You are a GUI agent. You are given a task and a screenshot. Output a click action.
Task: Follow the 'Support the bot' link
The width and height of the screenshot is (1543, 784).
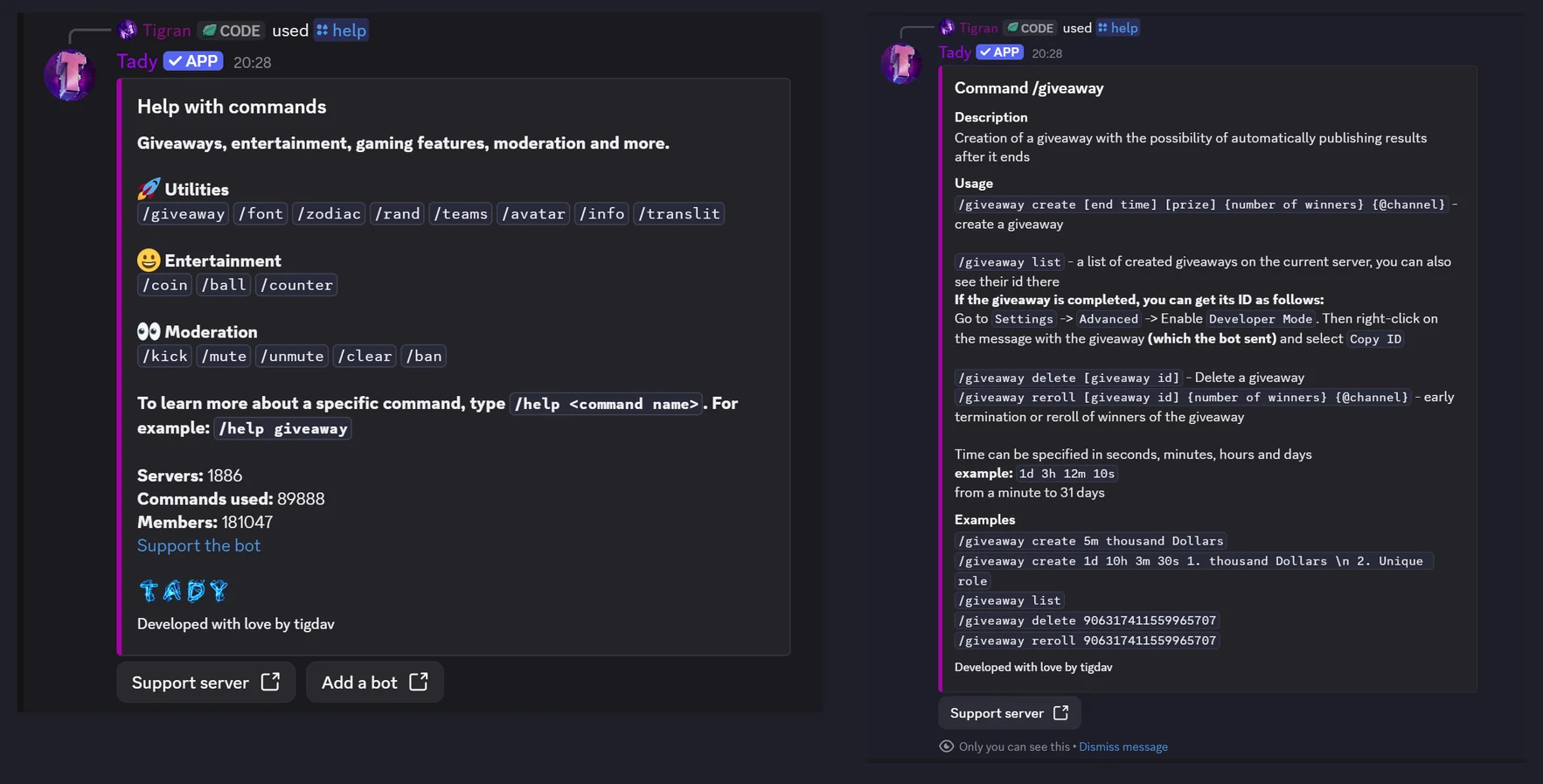tap(198, 545)
